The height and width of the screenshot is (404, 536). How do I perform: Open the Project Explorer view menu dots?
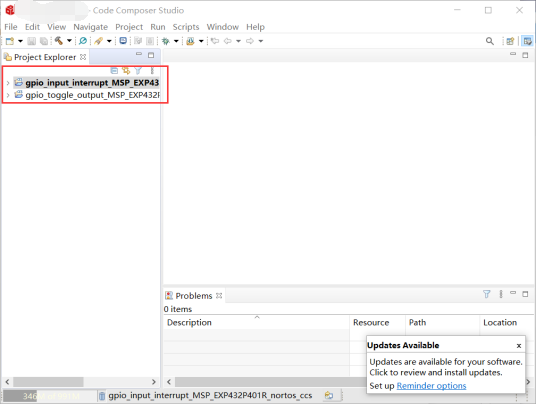(x=152, y=71)
